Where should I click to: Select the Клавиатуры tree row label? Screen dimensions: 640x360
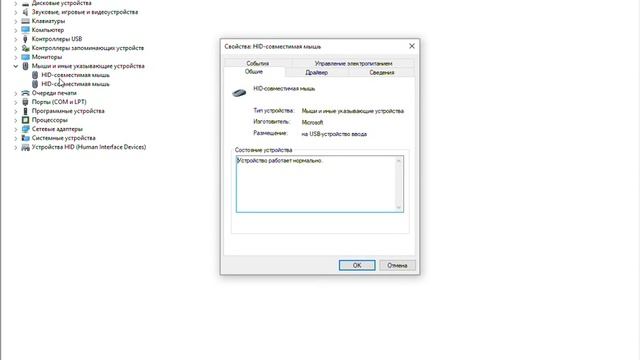click(x=48, y=21)
